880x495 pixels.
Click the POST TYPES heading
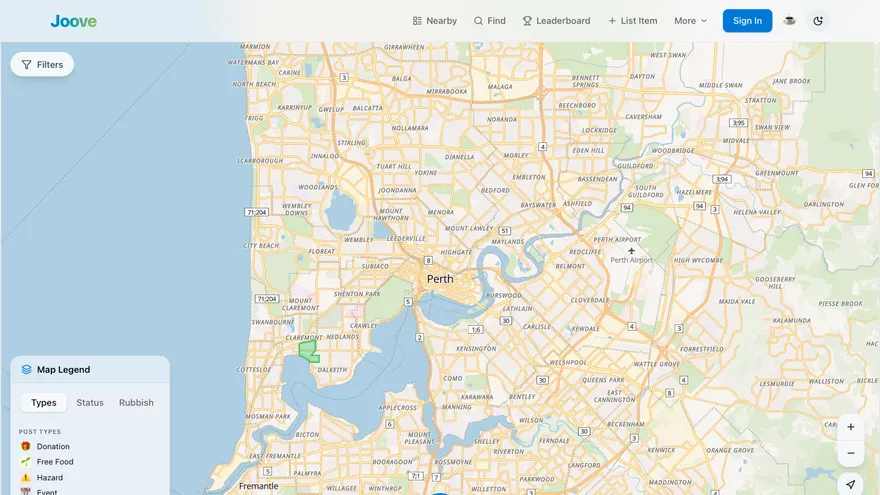[40, 432]
